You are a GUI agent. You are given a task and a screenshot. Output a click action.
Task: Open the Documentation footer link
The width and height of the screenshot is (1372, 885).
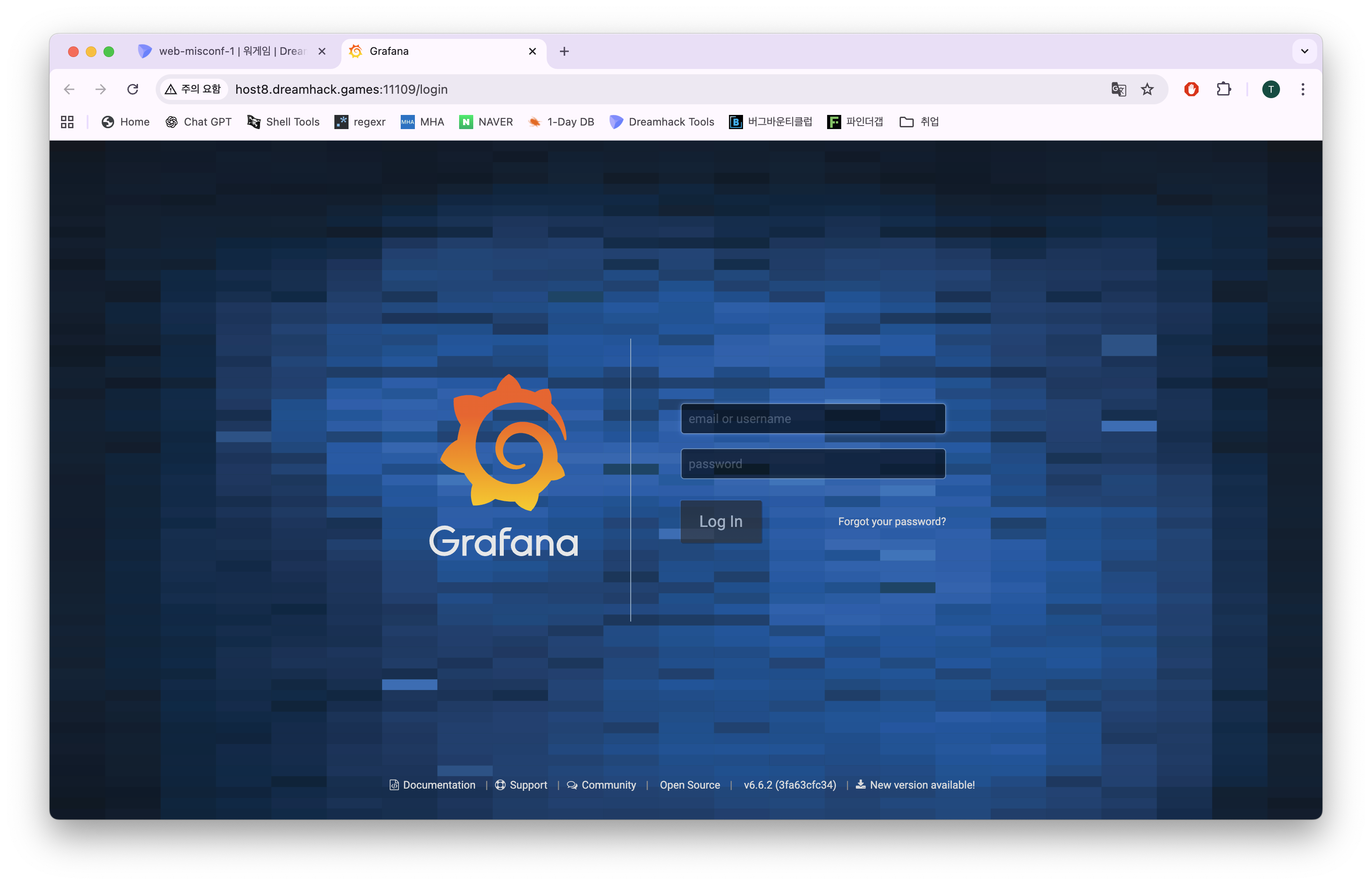[438, 785]
